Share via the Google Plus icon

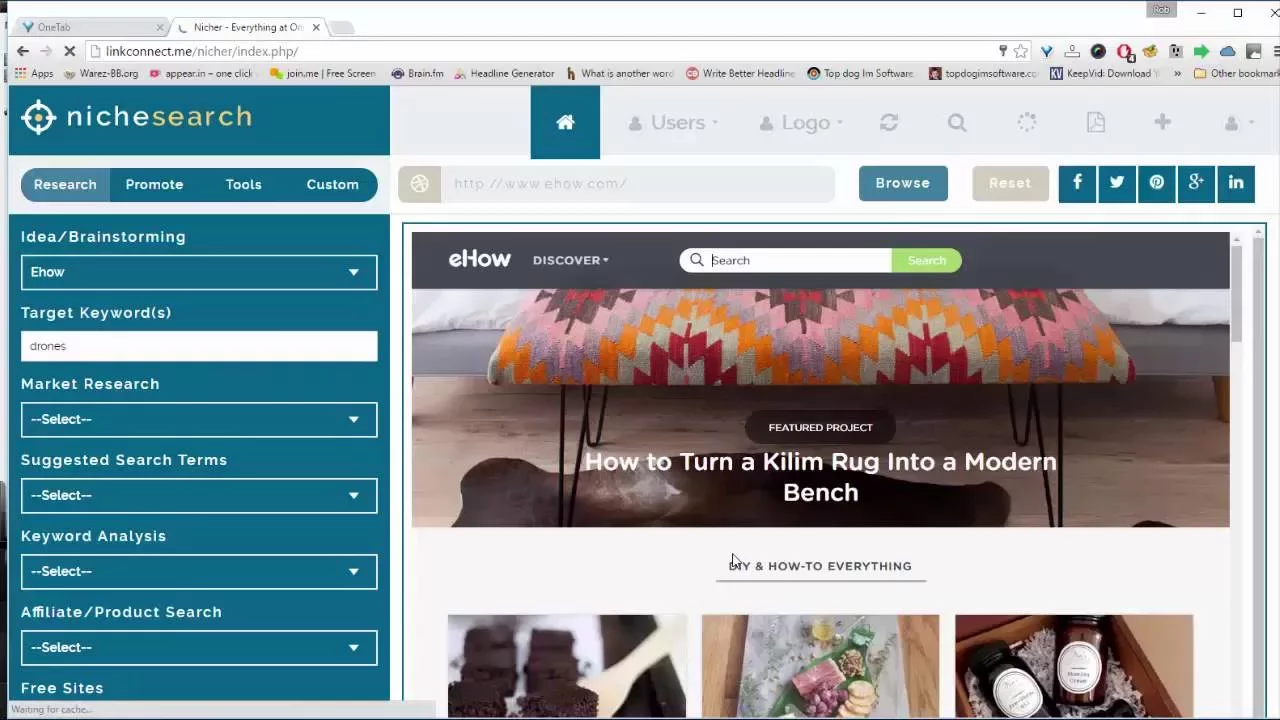(x=1196, y=183)
